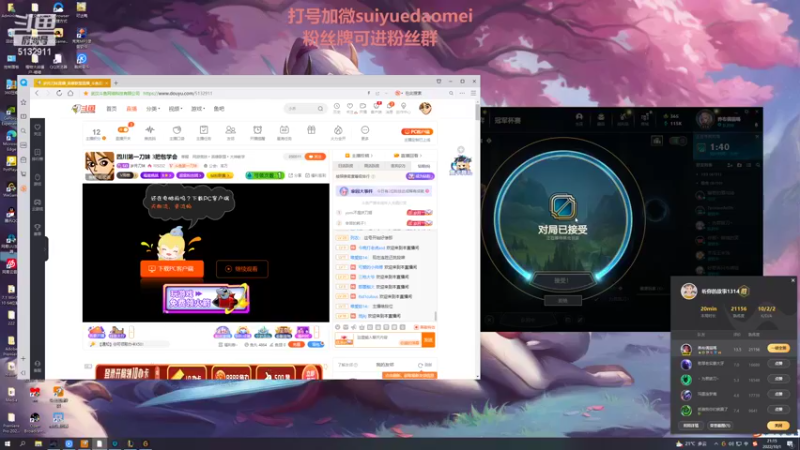Open File Explorer on the taskbar

tap(38, 444)
